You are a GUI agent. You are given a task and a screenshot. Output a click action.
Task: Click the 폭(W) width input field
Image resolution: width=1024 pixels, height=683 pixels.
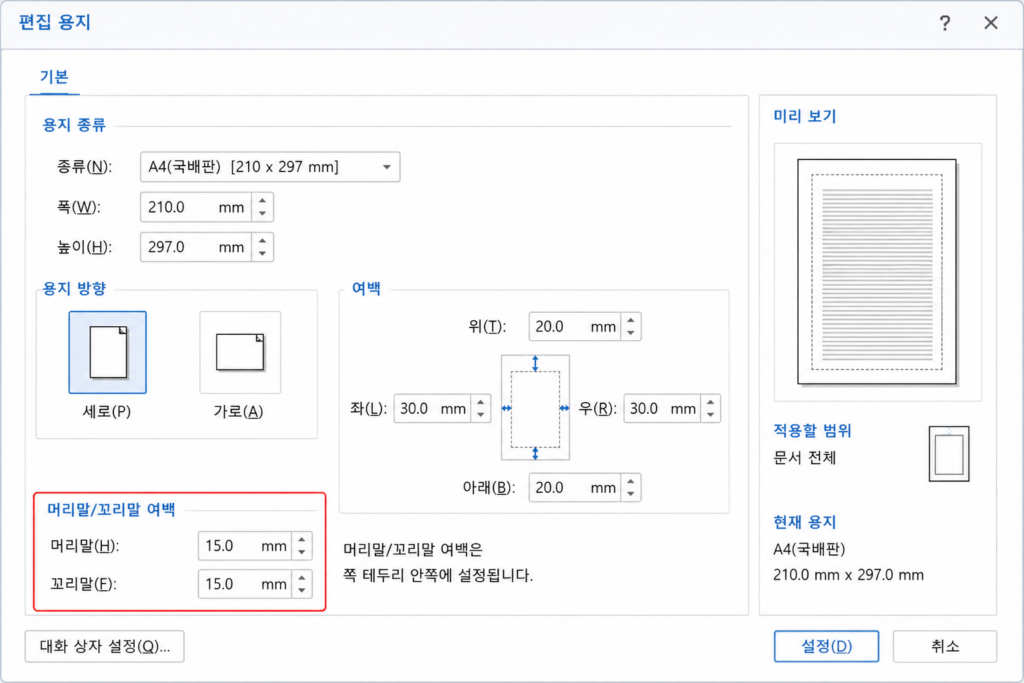click(196, 208)
